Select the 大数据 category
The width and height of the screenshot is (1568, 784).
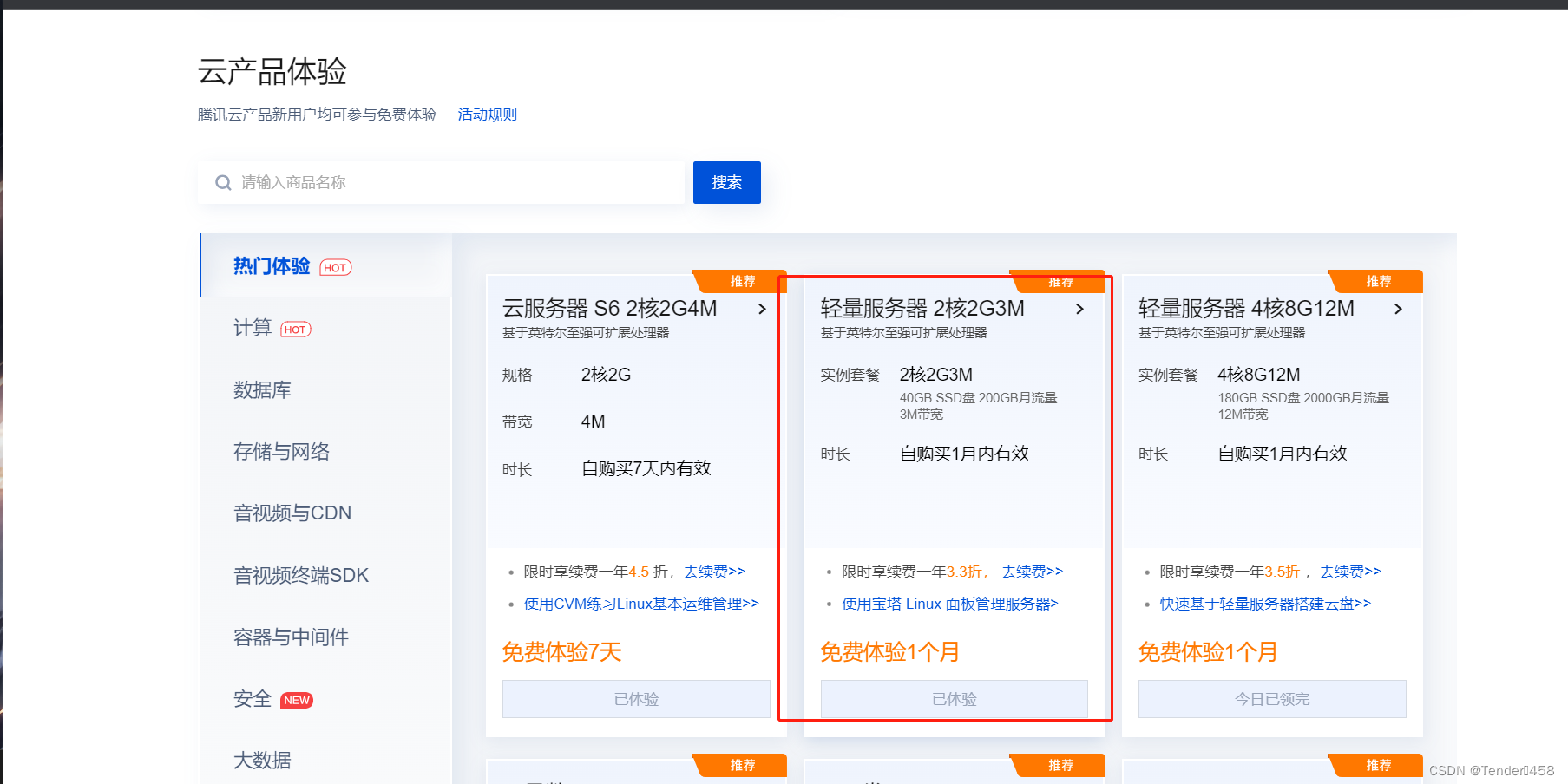point(262,760)
